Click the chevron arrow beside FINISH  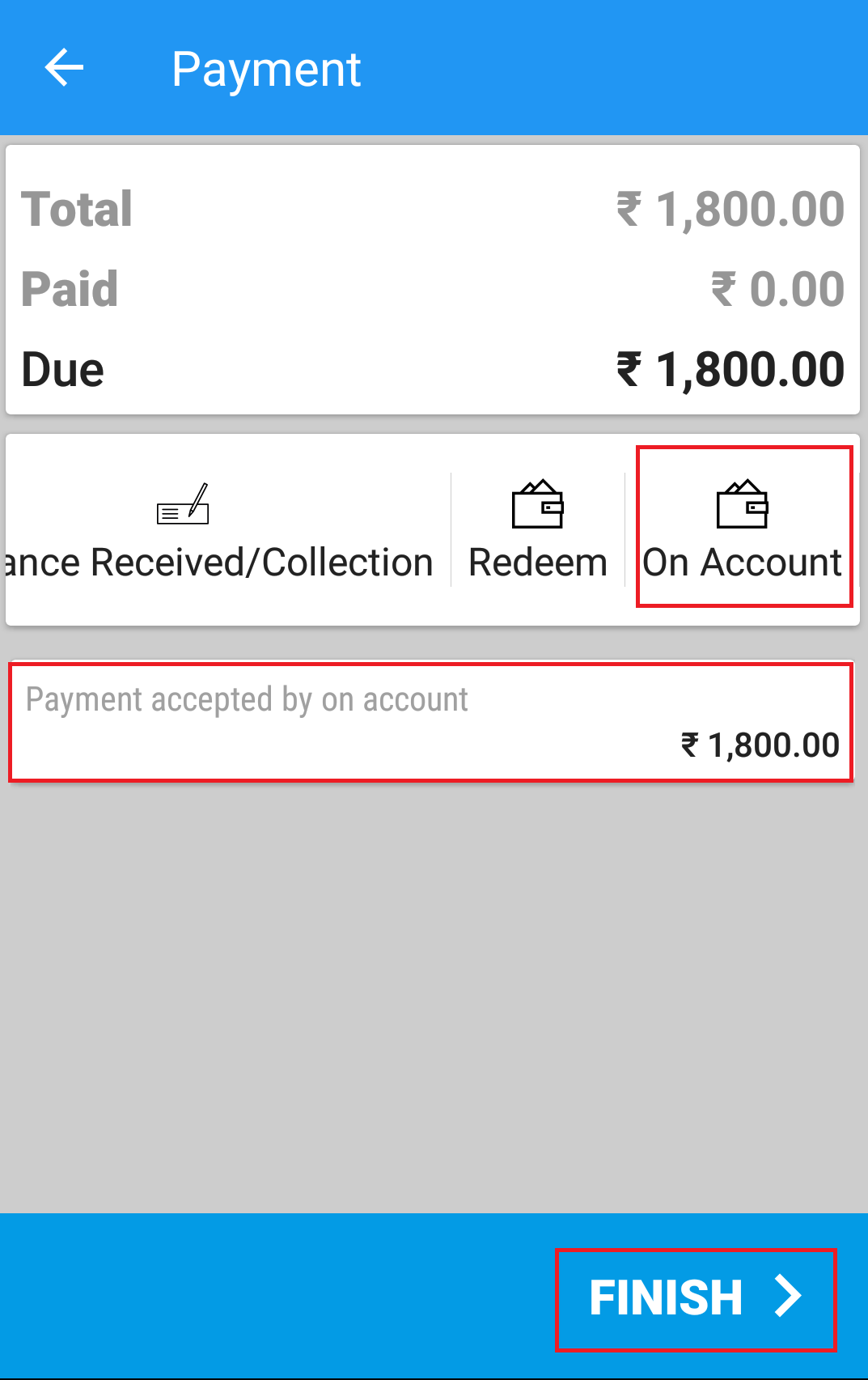pos(787,1296)
